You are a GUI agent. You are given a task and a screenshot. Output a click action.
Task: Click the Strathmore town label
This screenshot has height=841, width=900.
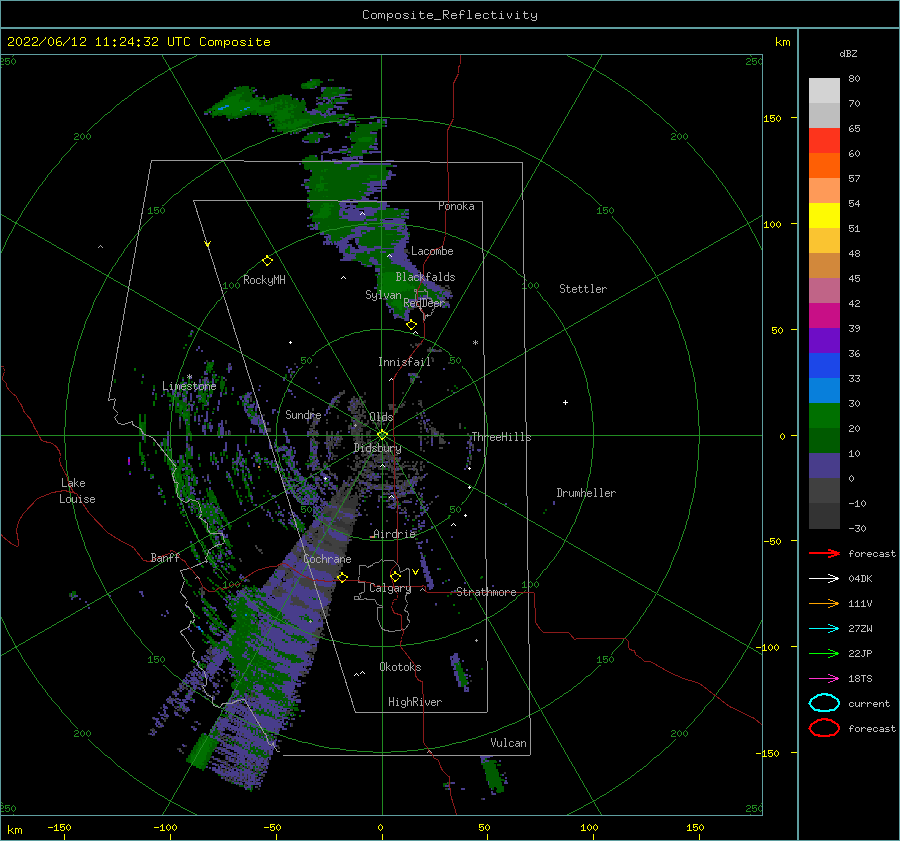tap(486, 592)
